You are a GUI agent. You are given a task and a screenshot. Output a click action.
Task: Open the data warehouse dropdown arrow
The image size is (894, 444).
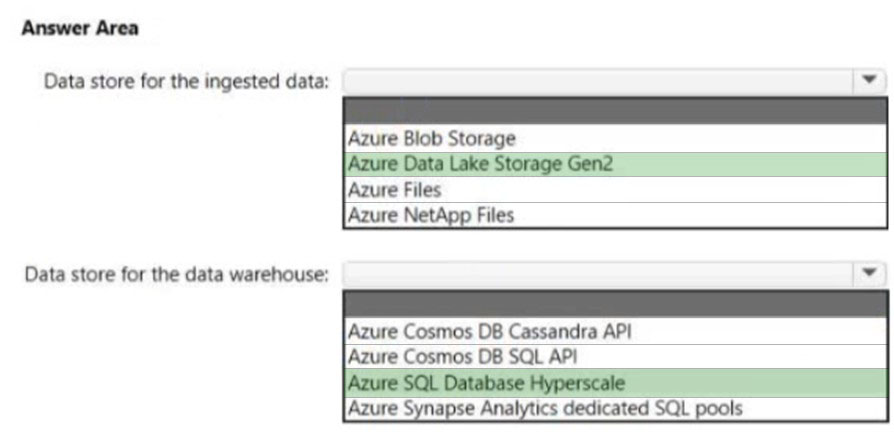tap(869, 274)
